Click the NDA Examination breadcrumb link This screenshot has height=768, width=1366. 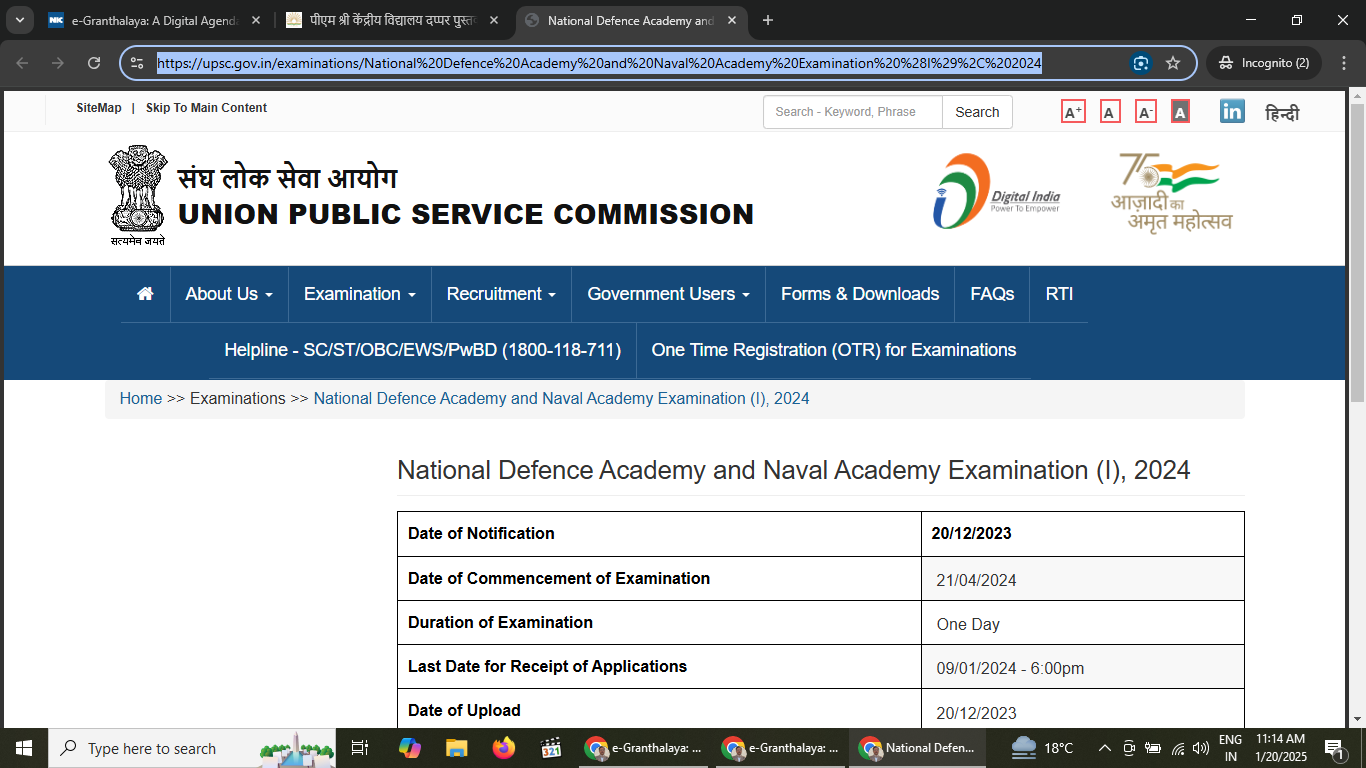561,398
